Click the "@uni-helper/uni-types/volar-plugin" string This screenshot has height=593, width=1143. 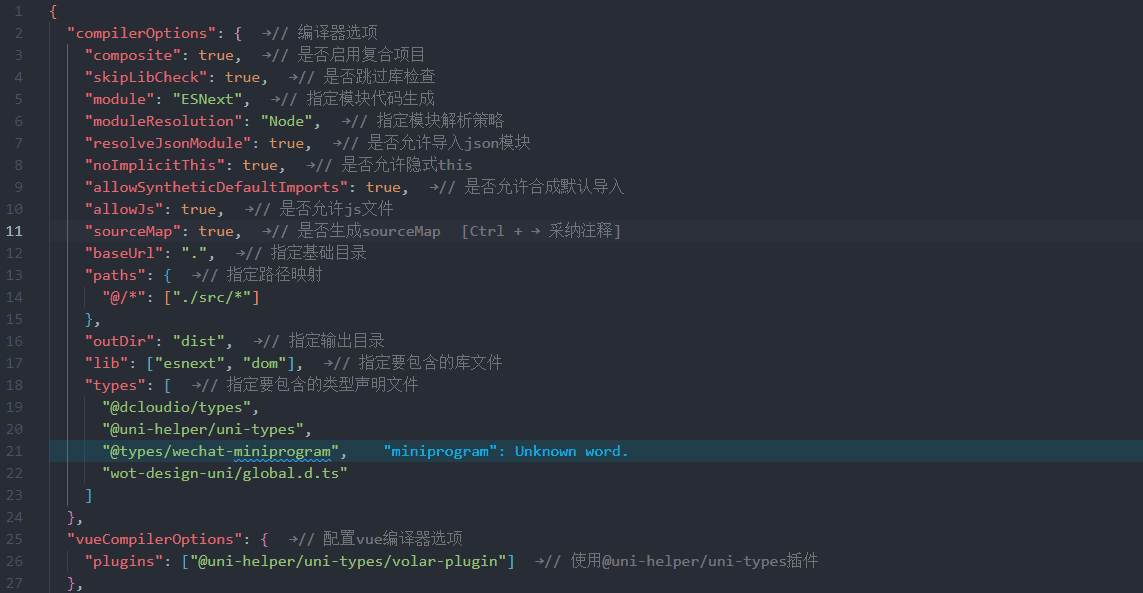(x=347, y=561)
